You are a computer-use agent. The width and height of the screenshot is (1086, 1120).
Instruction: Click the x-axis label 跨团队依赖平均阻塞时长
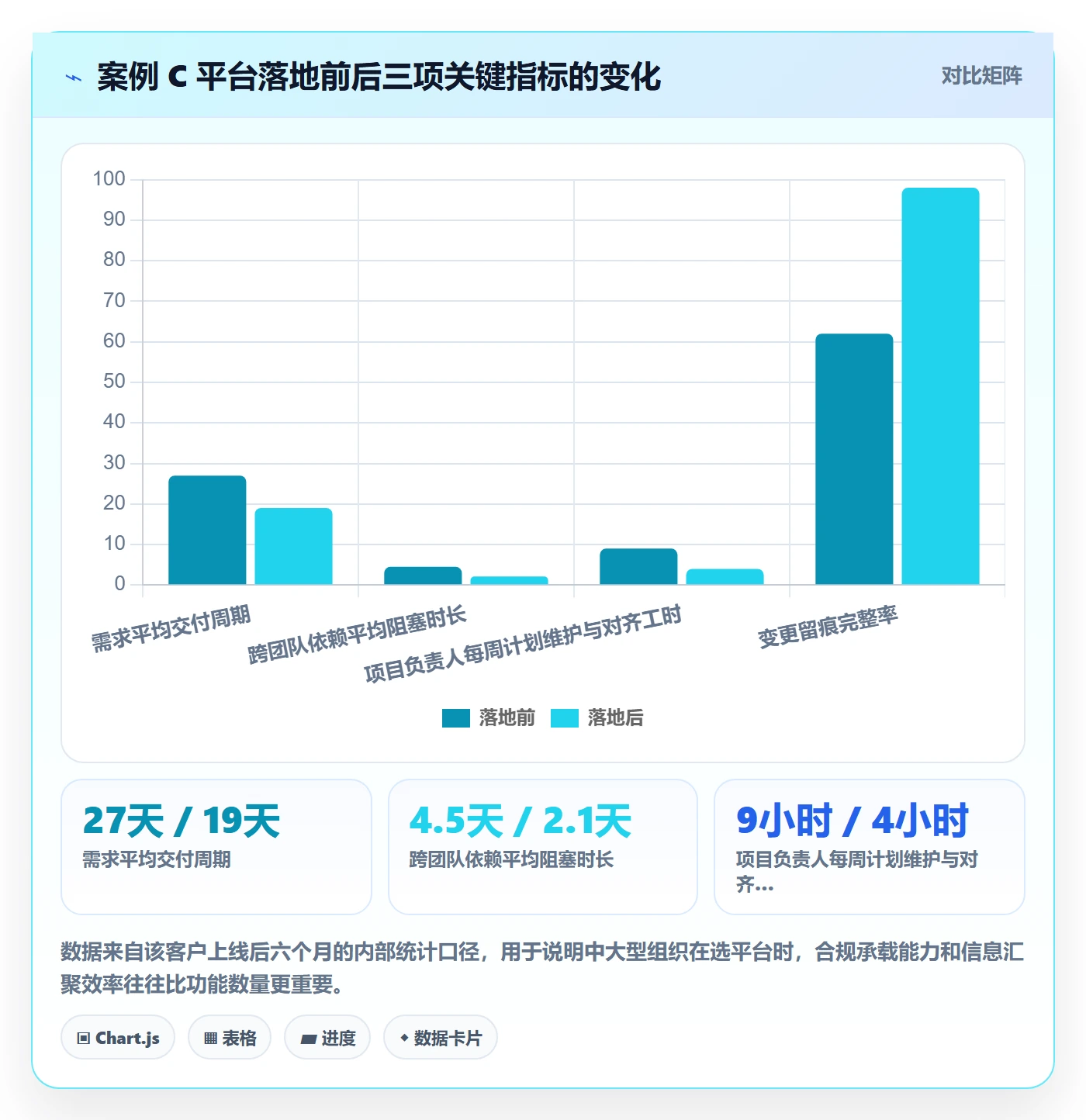pos(357,635)
